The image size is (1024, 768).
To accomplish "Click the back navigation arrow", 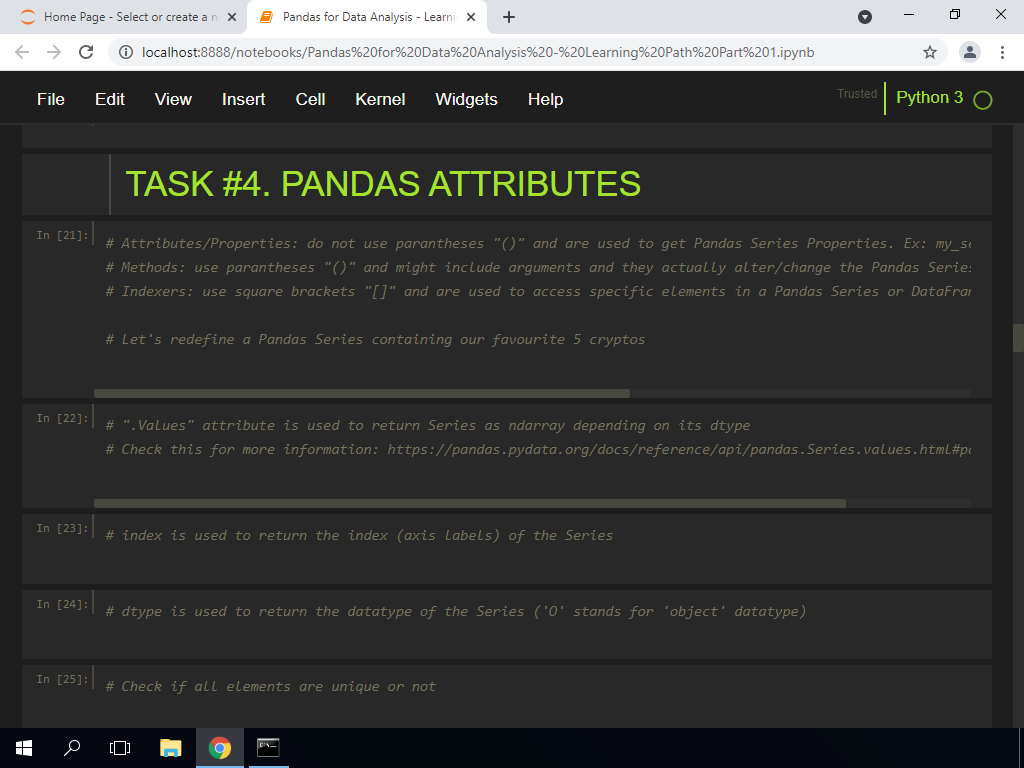I will pos(22,51).
